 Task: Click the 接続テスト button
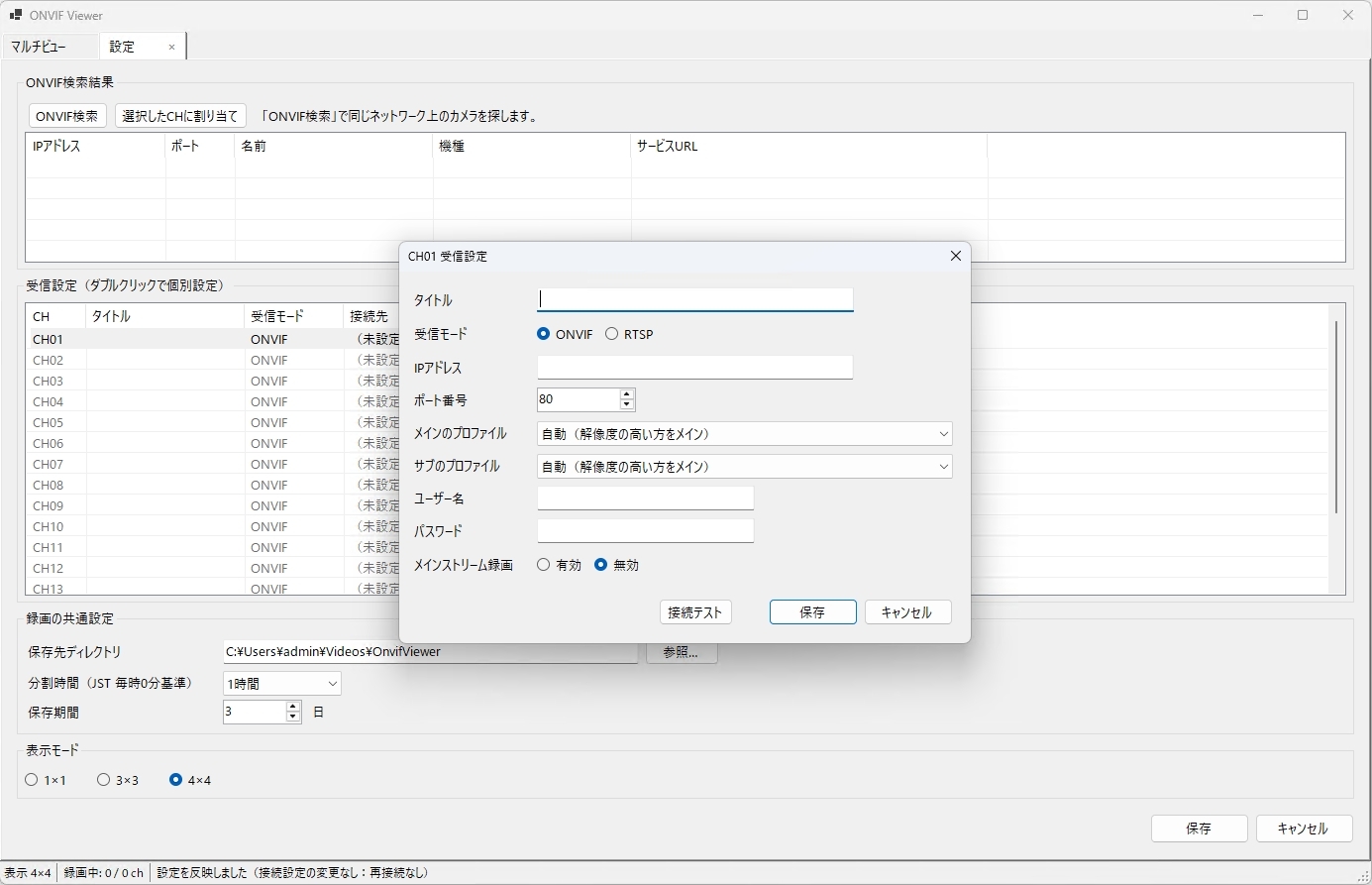(695, 612)
